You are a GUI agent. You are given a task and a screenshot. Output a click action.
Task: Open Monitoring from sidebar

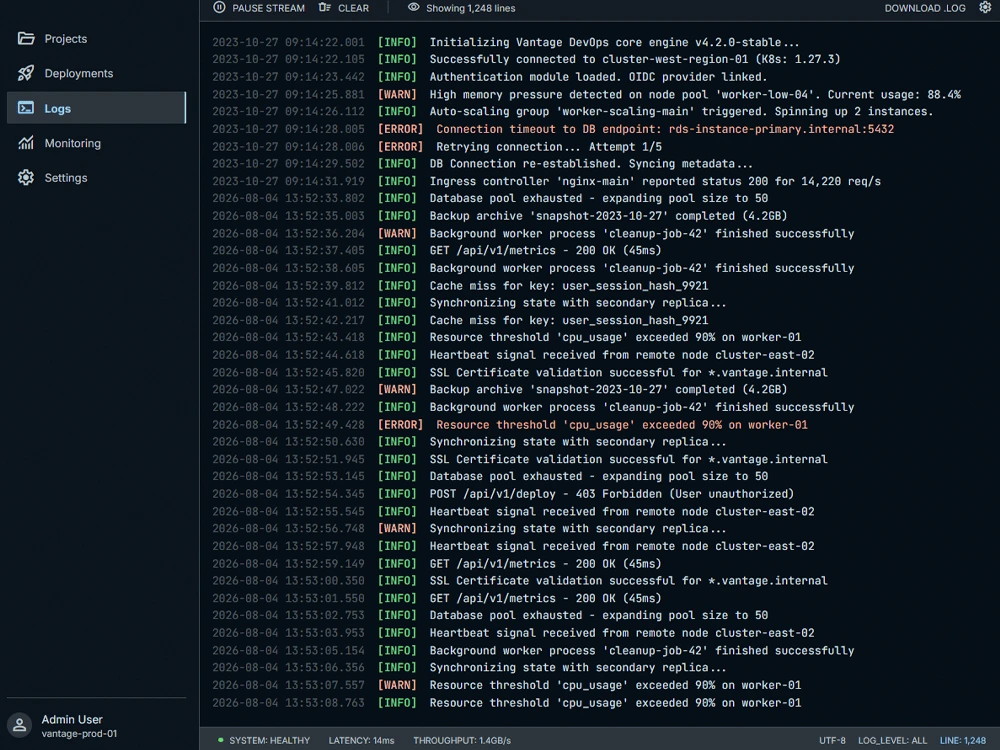click(x=96, y=143)
